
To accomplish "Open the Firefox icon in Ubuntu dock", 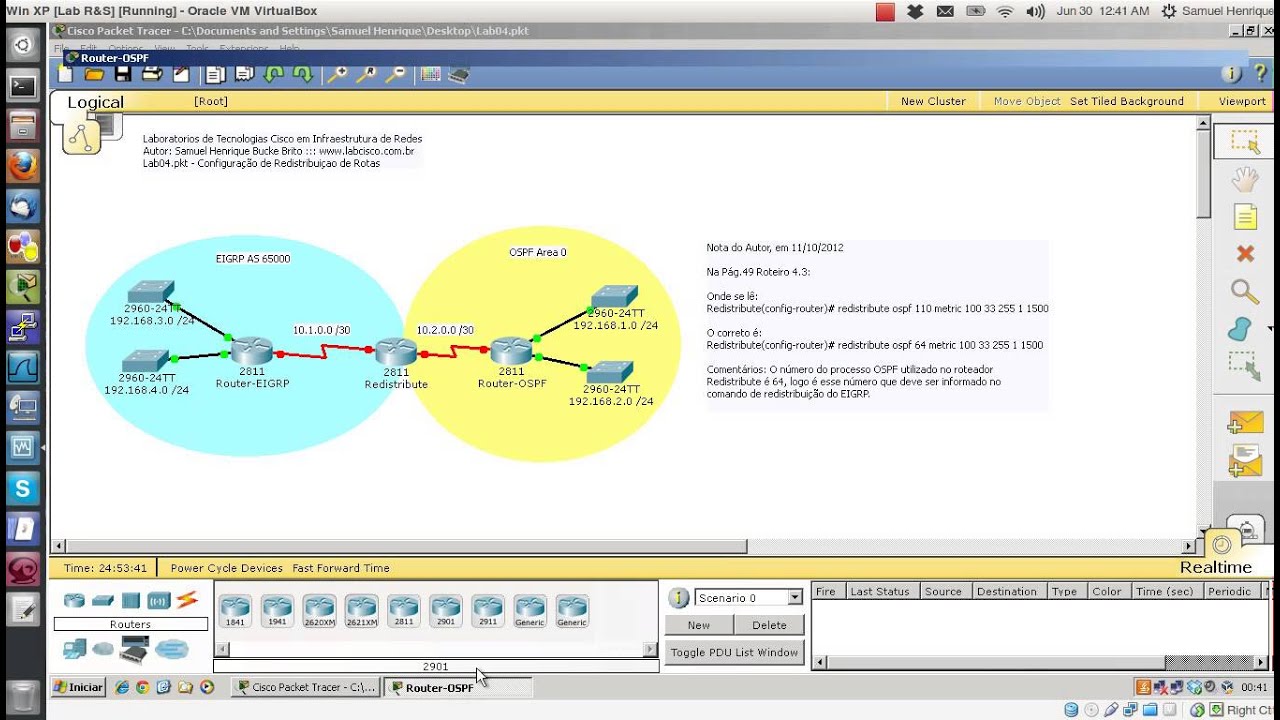I will [22, 166].
